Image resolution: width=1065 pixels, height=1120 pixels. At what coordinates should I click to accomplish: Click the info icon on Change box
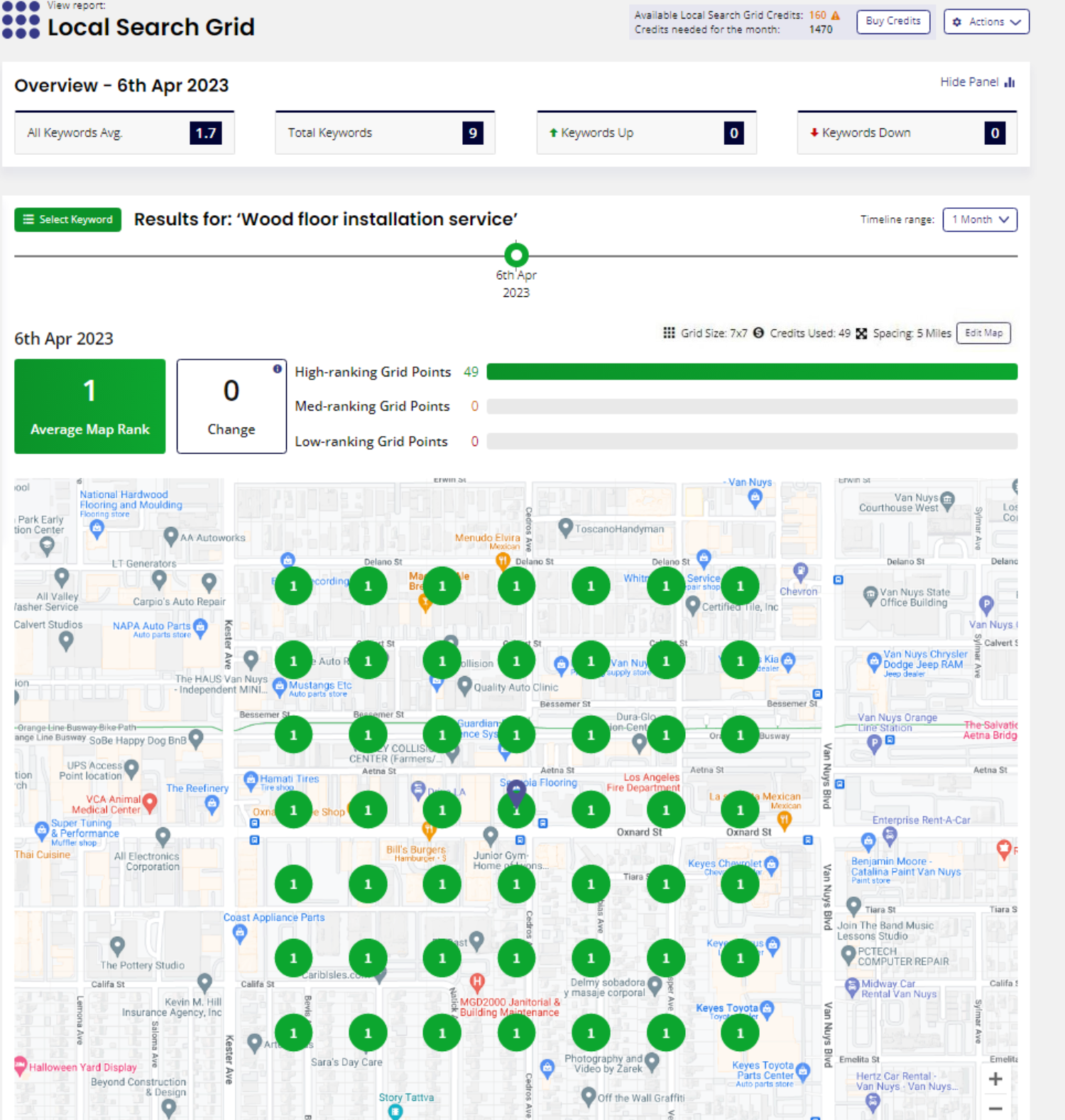click(x=277, y=369)
